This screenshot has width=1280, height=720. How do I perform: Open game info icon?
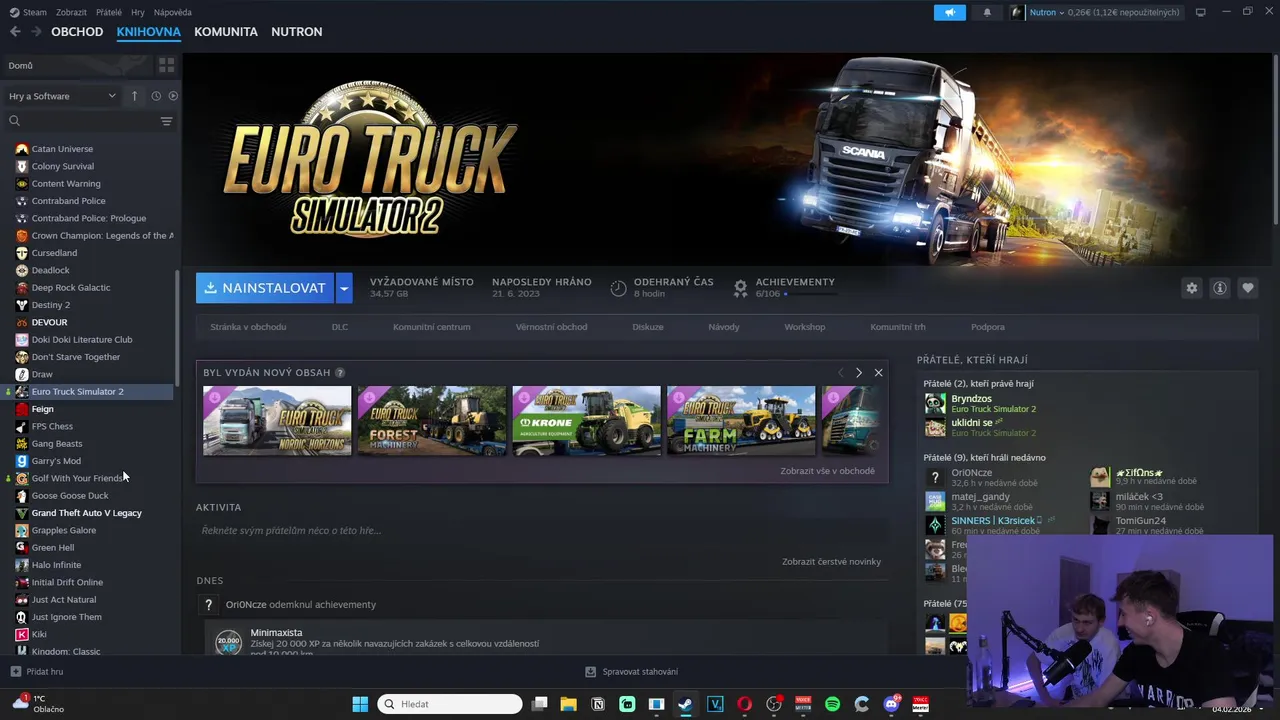pyautogui.click(x=1220, y=288)
